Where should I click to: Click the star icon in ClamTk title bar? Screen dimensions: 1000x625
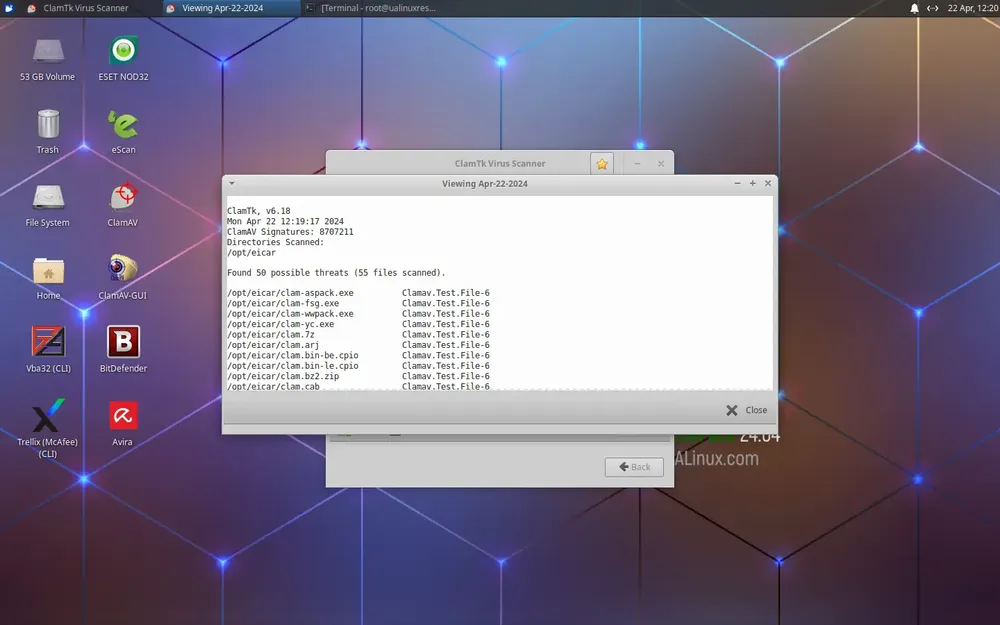coord(601,164)
